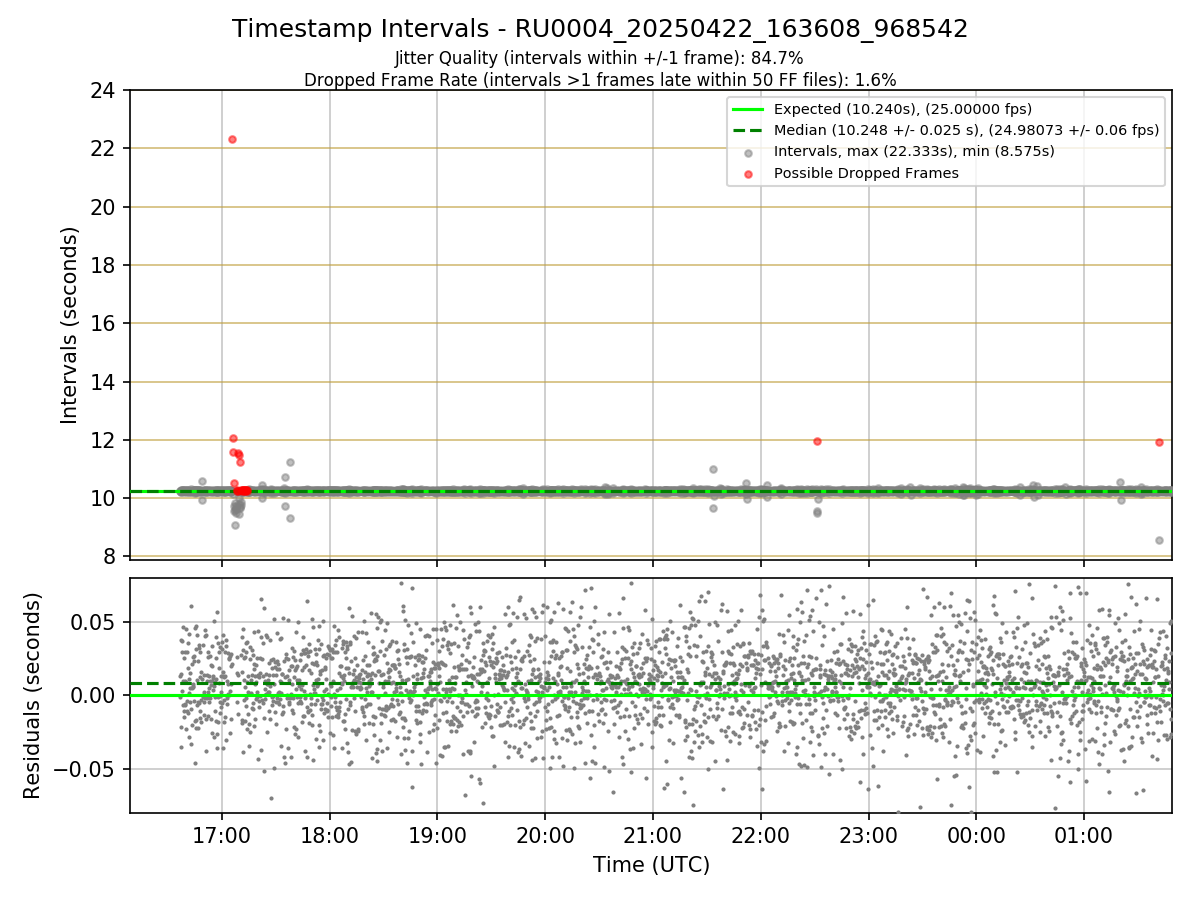Click the 'Time (UTC)' x-axis label
Viewport: 1200px width, 900px height.
click(651, 865)
